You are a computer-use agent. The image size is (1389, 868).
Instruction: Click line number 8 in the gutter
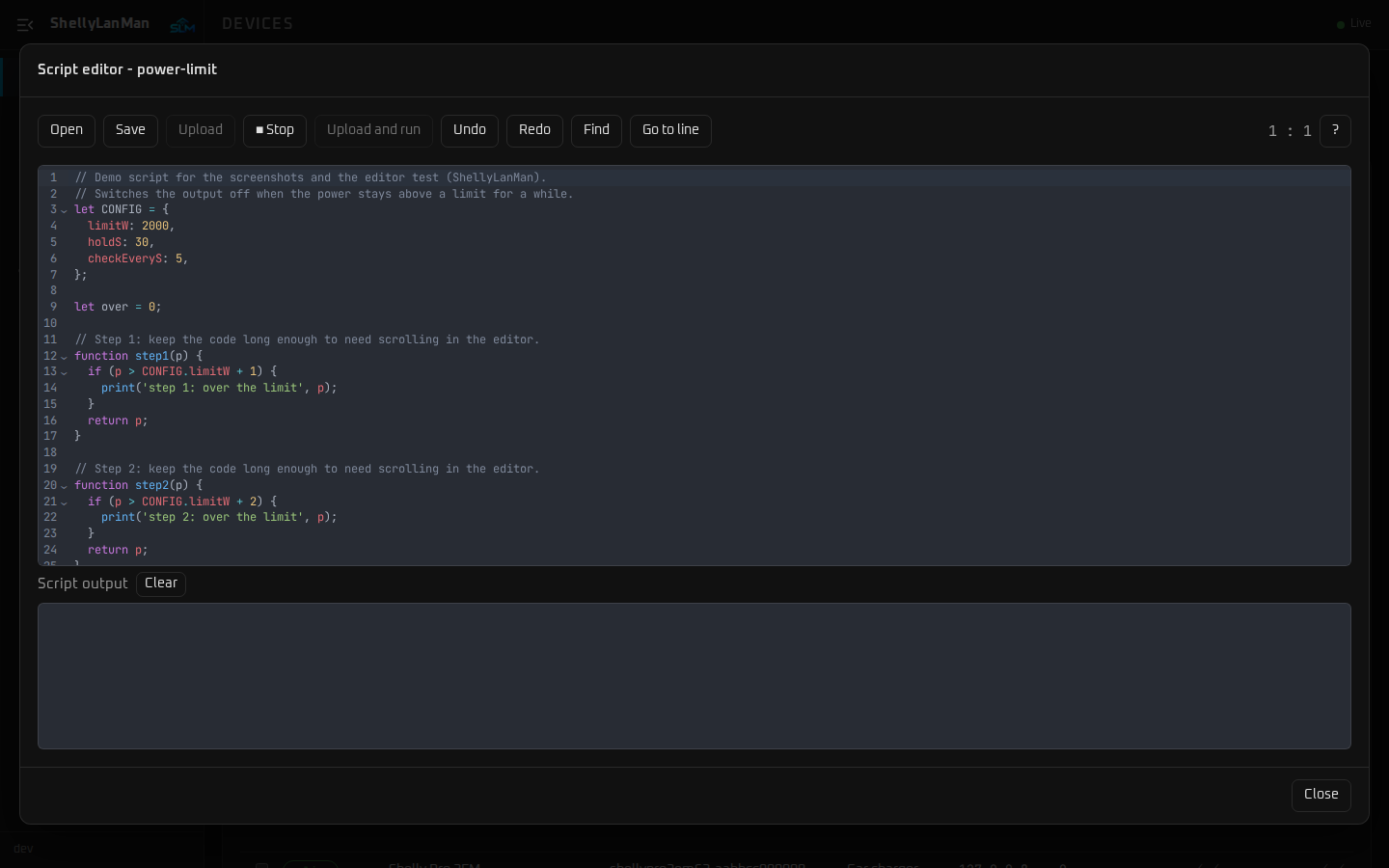click(x=53, y=291)
